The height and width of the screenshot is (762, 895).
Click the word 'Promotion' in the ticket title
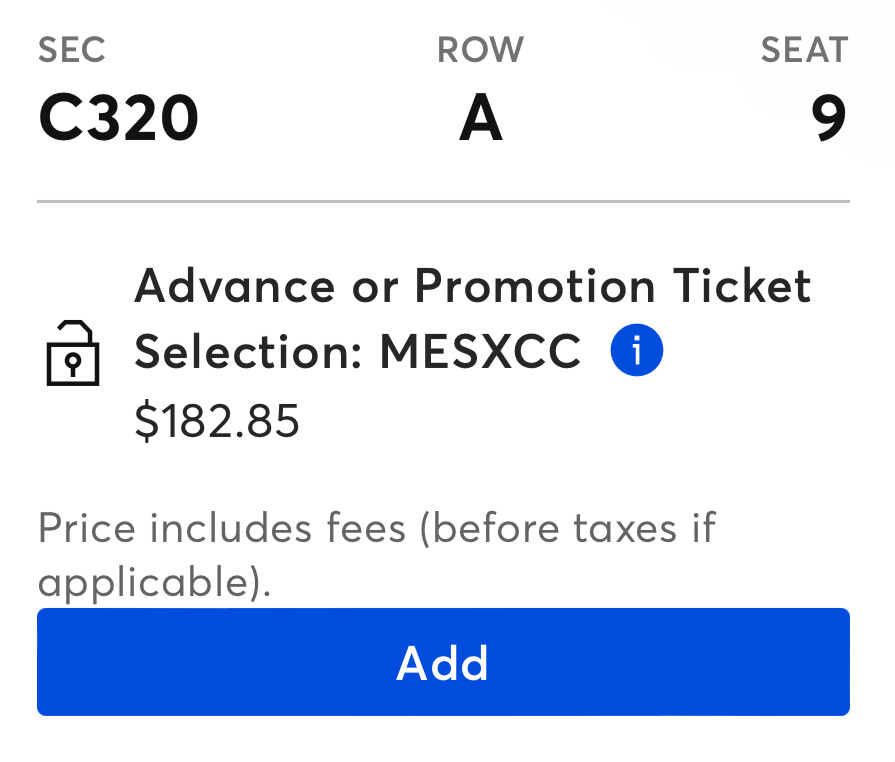point(534,287)
